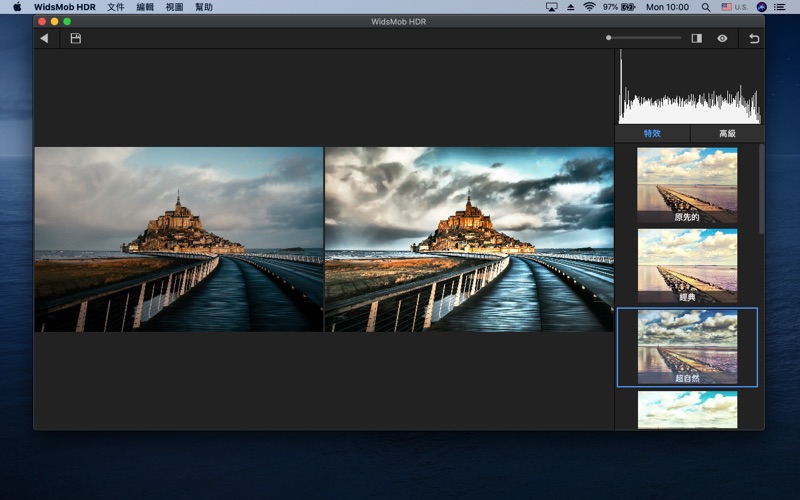The height and width of the screenshot is (500, 800).
Task: Open the 編輯 menu
Action: pyautogui.click(x=145, y=7)
